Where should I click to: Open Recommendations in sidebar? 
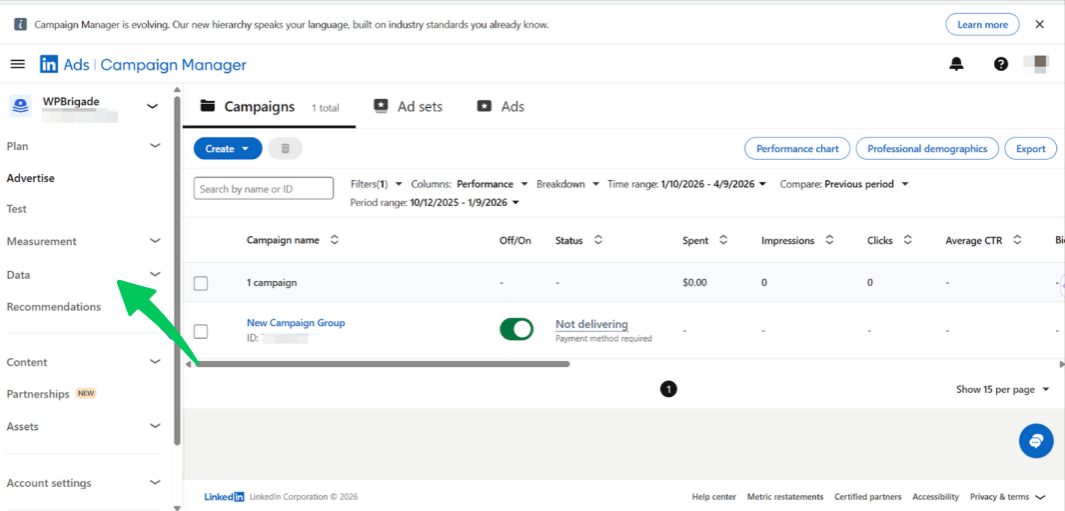point(54,306)
